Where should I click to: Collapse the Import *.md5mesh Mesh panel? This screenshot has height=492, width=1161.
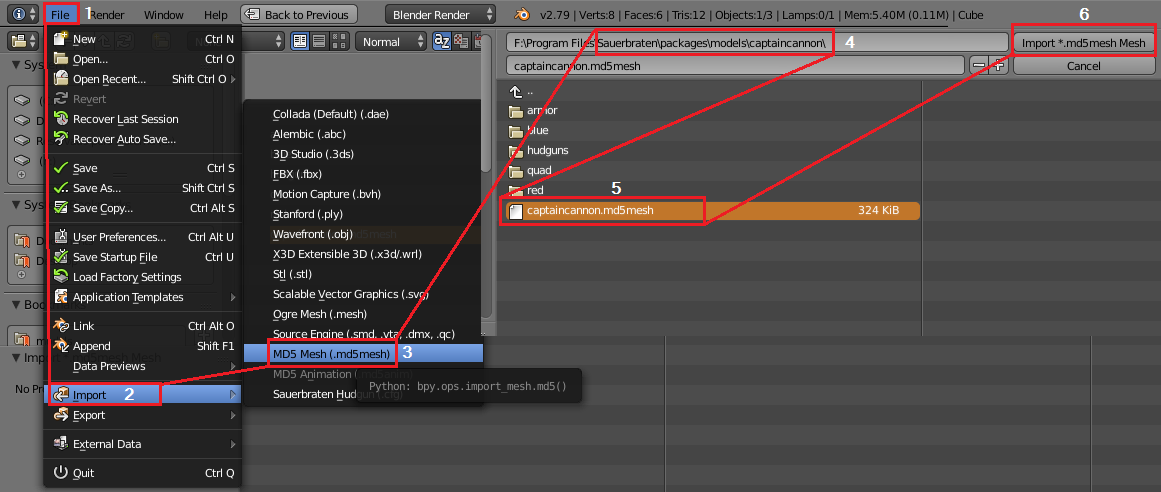(17, 358)
